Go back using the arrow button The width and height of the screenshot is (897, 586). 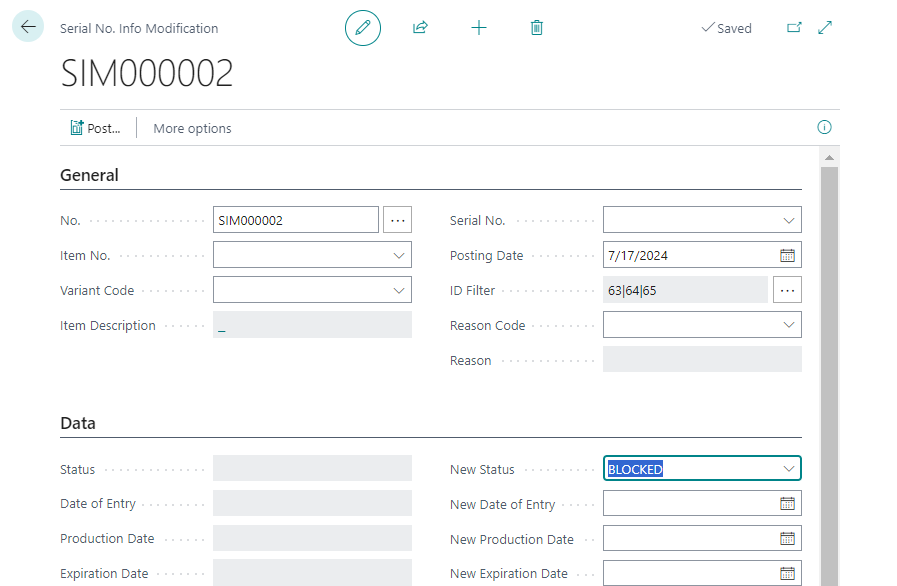point(27,26)
